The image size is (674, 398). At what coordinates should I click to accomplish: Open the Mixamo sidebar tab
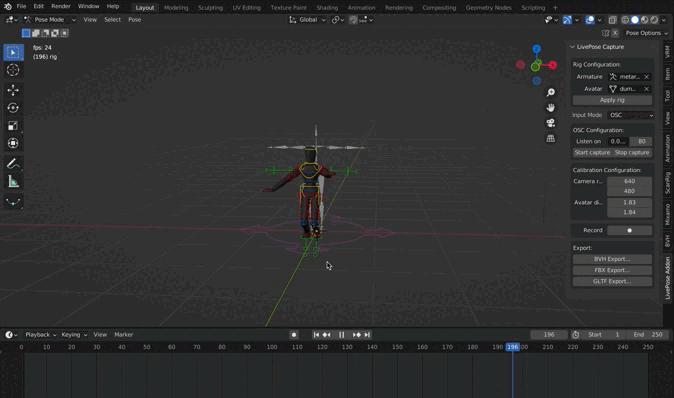668,214
